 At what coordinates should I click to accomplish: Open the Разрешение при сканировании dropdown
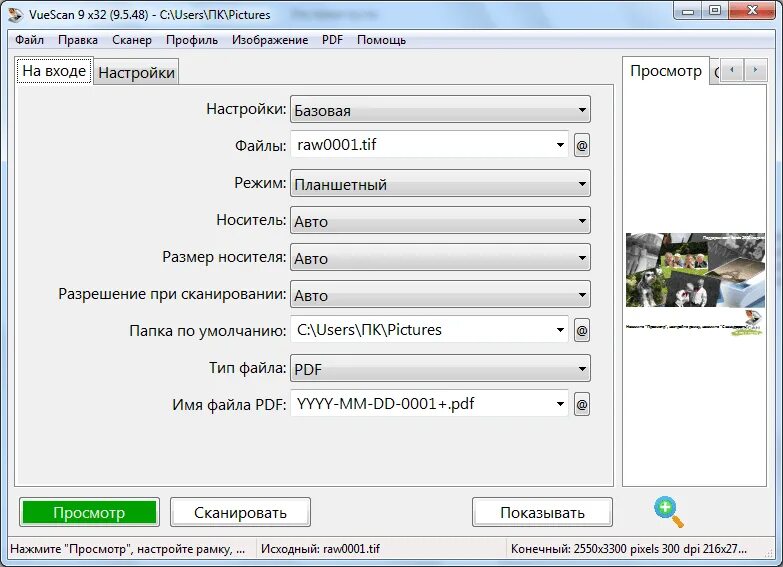(440, 294)
